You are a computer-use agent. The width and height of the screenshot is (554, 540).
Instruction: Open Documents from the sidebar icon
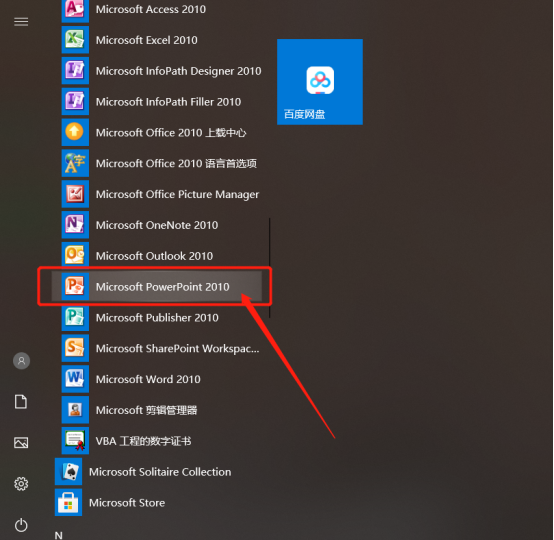[x=21, y=402]
